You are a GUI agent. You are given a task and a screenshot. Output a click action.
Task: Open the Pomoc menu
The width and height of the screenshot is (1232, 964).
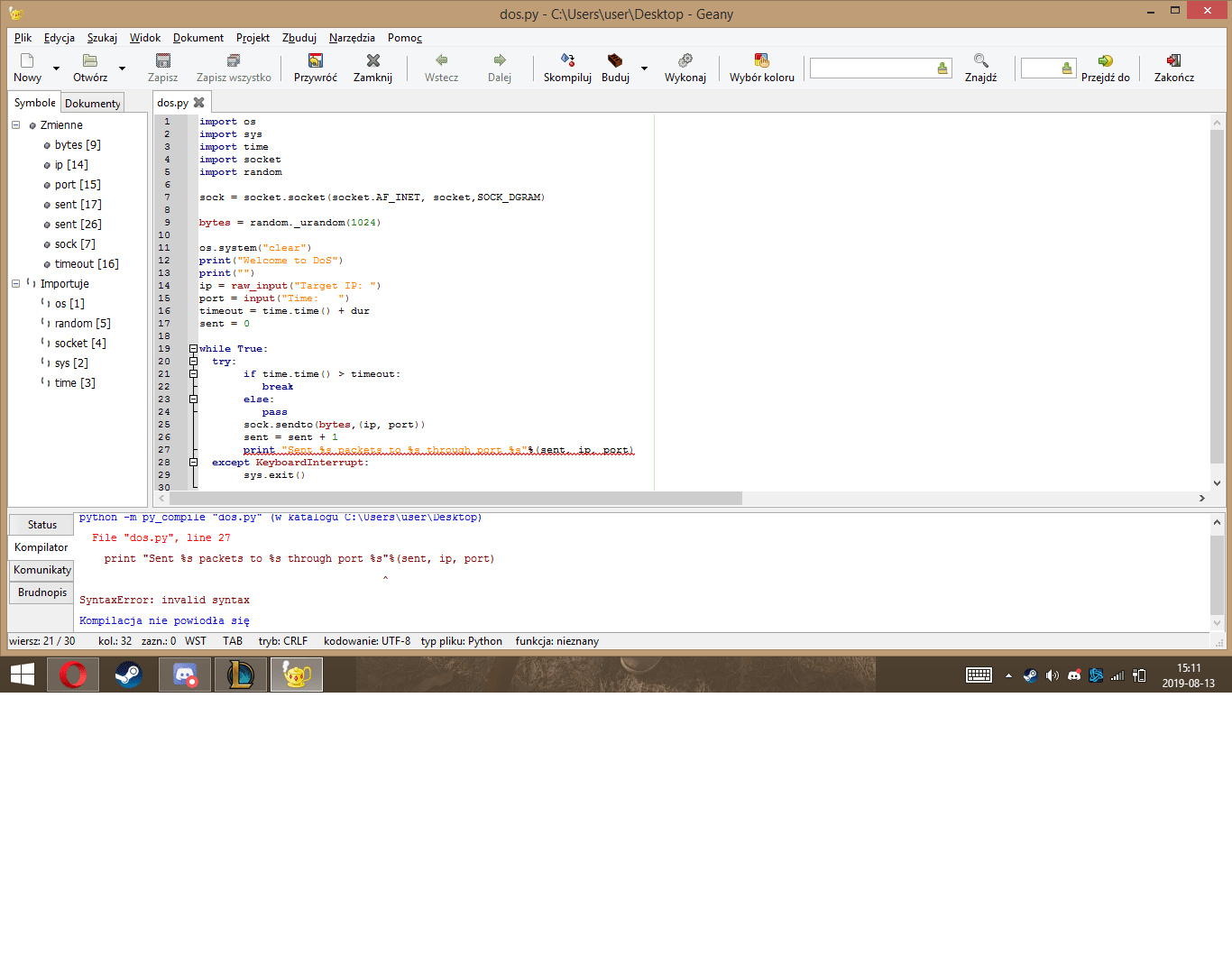pos(405,38)
